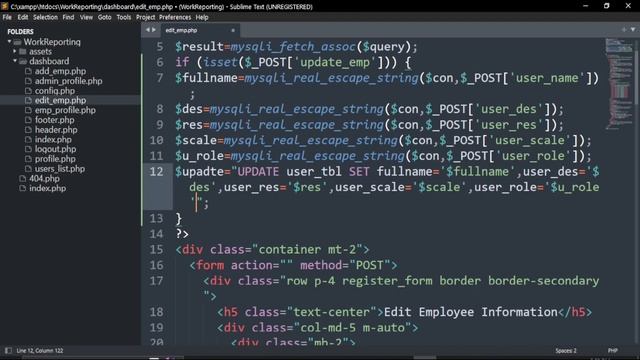
Task: Open the tab list dropdown arrow
Action: click(633, 29)
